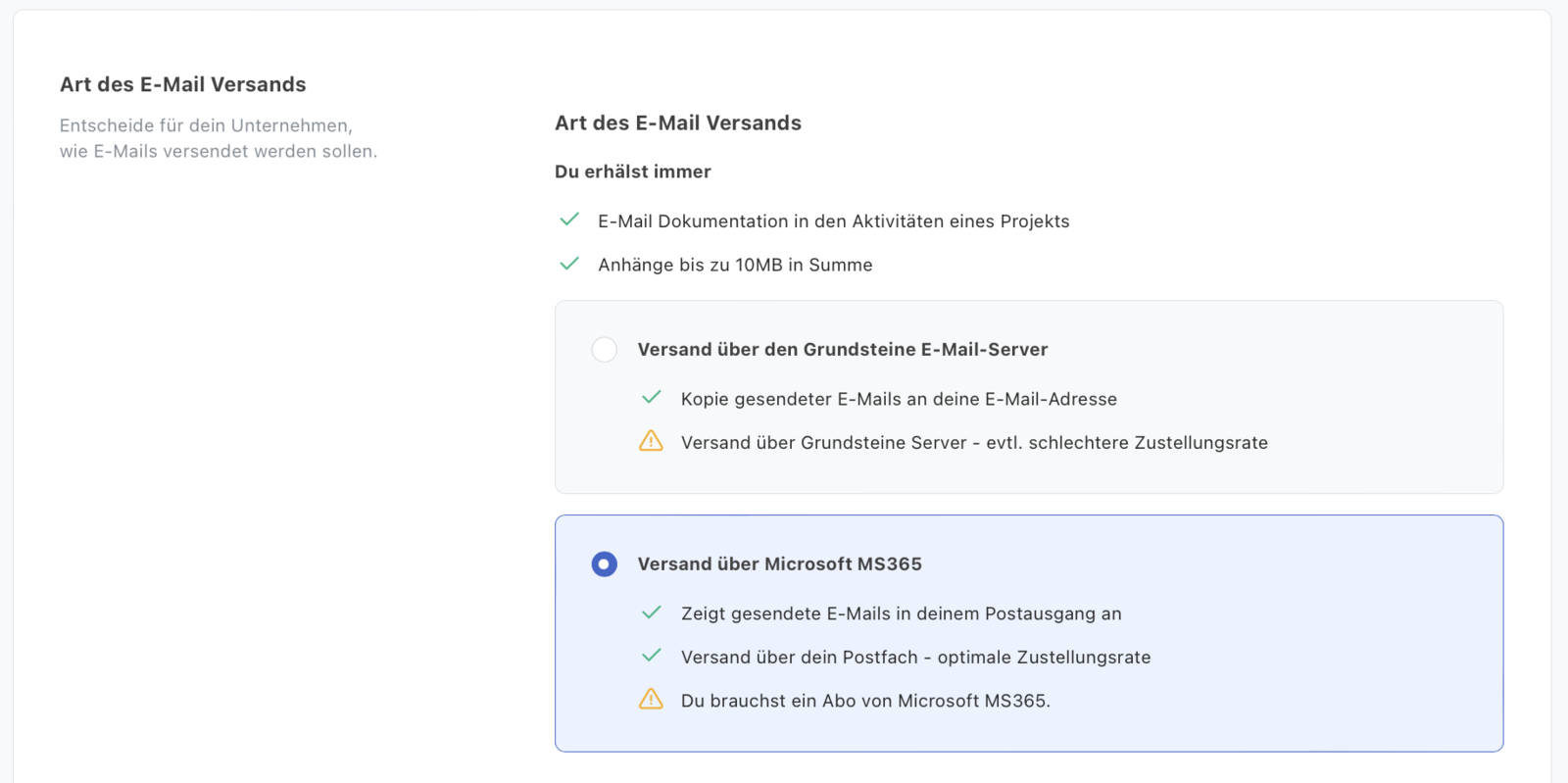Click the checkmark beside E-Mail Dokumentation
The height and width of the screenshot is (783, 1568).
click(x=568, y=220)
